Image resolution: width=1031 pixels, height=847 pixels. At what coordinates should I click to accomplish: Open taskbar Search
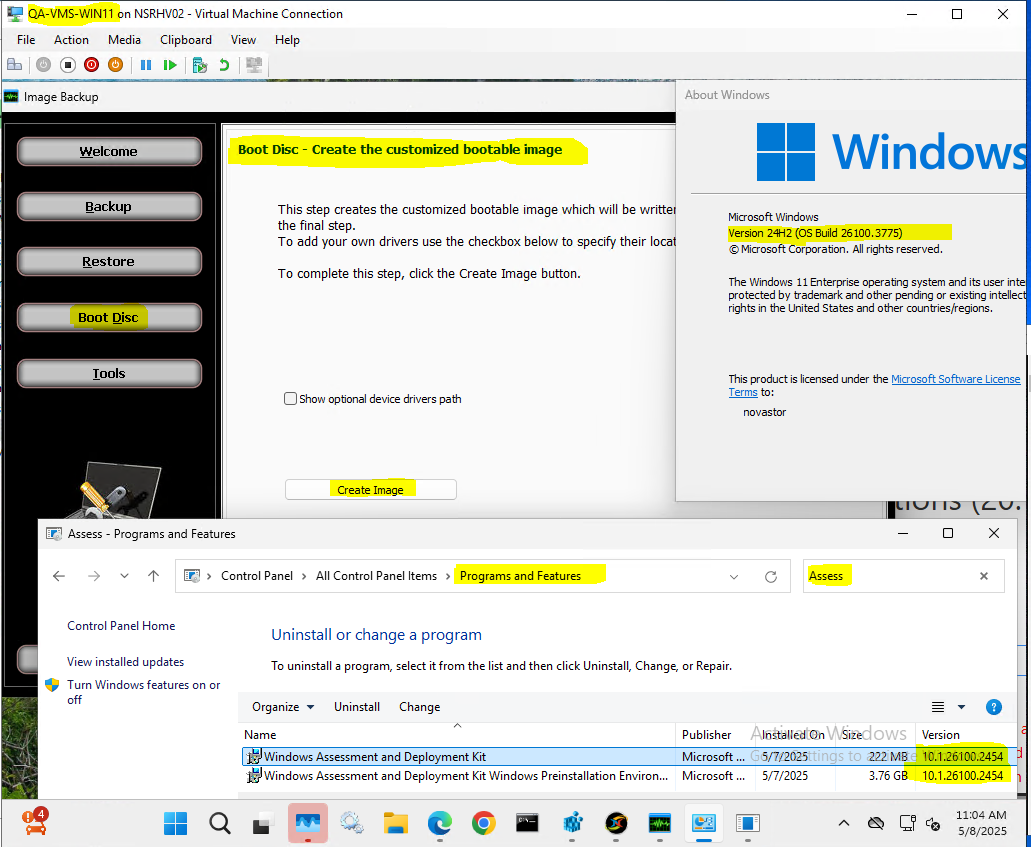pos(220,823)
